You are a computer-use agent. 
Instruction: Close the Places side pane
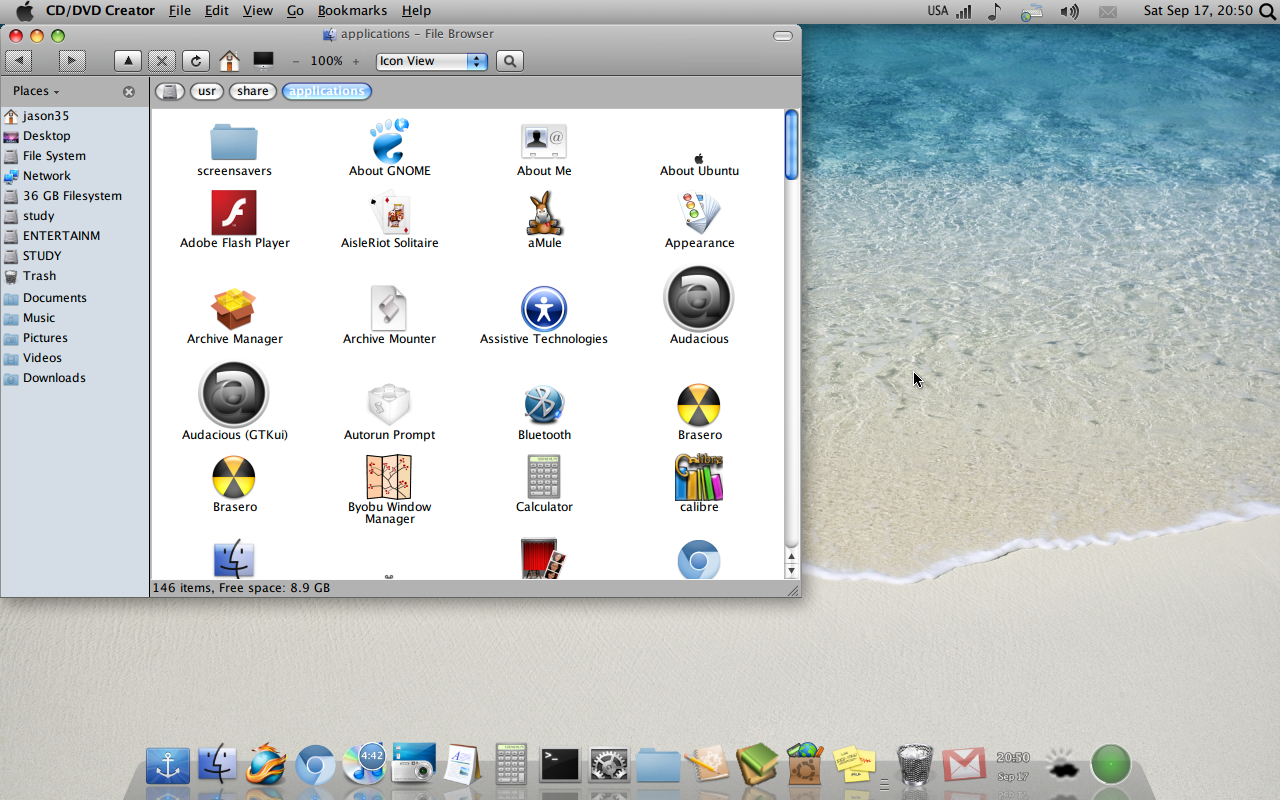tap(129, 92)
